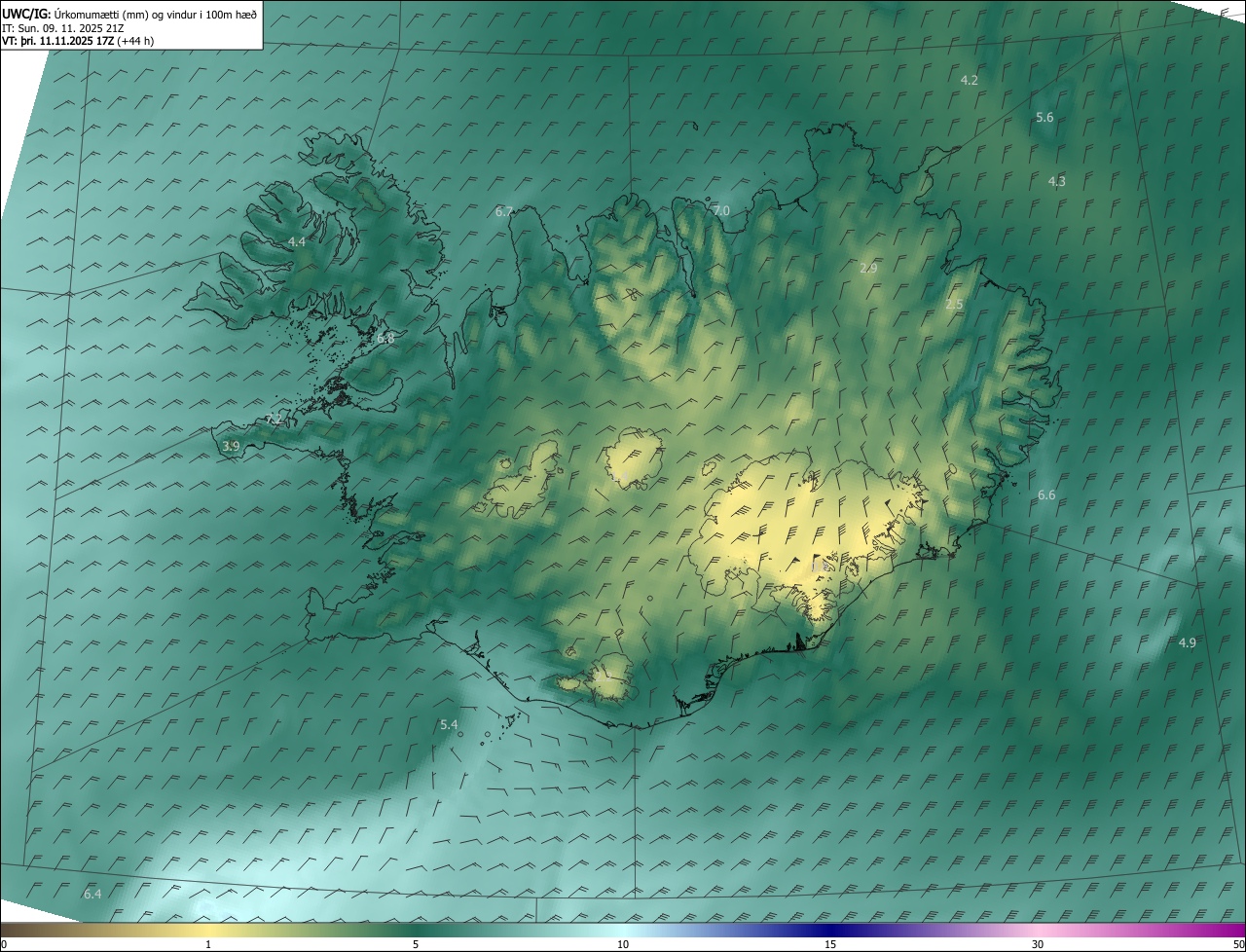Click the valid time line 'VT: þri. 11.11.2025 17Z (+44 h)'

[x=78, y=41]
